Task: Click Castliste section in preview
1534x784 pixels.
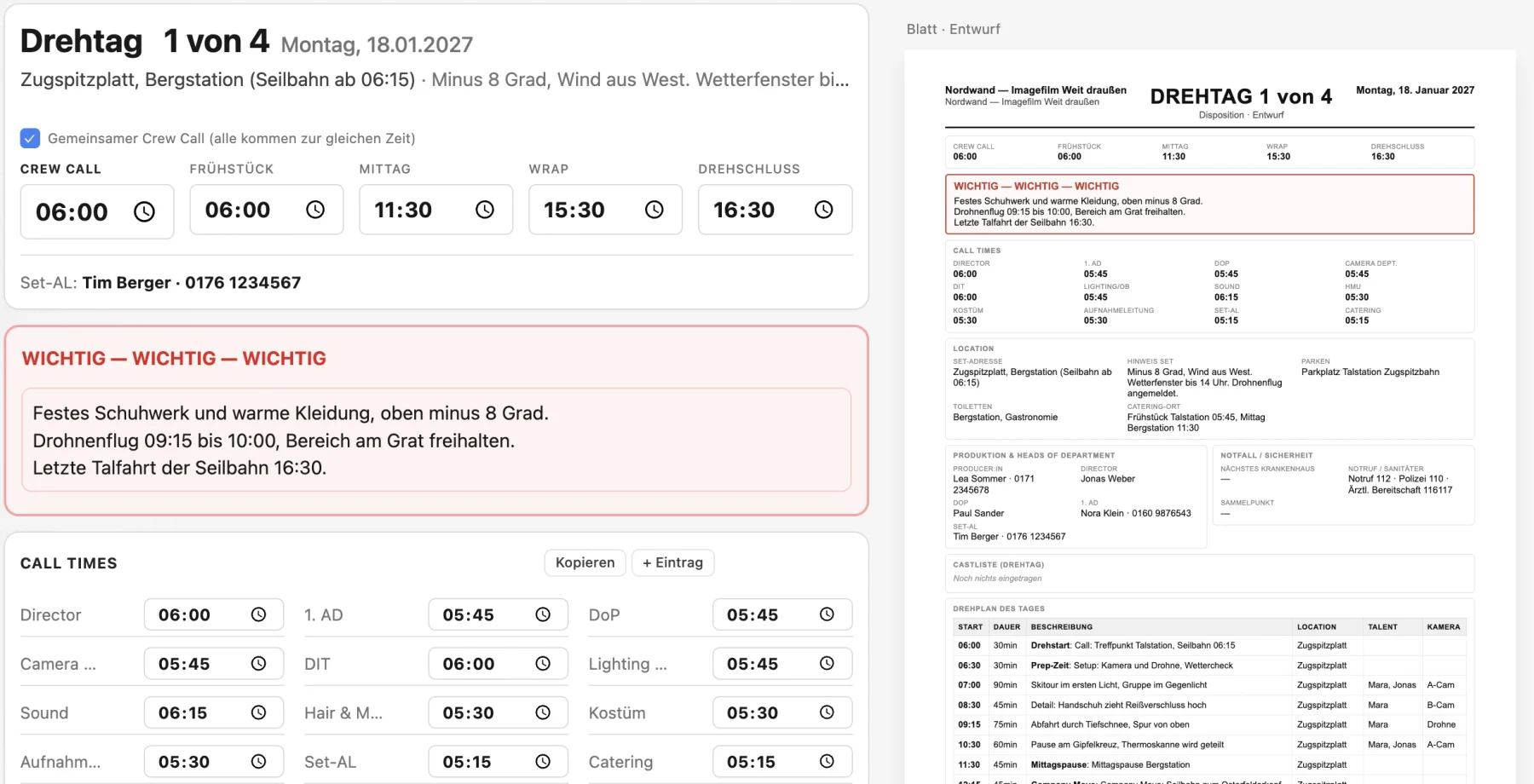Action: tap(1209, 574)
